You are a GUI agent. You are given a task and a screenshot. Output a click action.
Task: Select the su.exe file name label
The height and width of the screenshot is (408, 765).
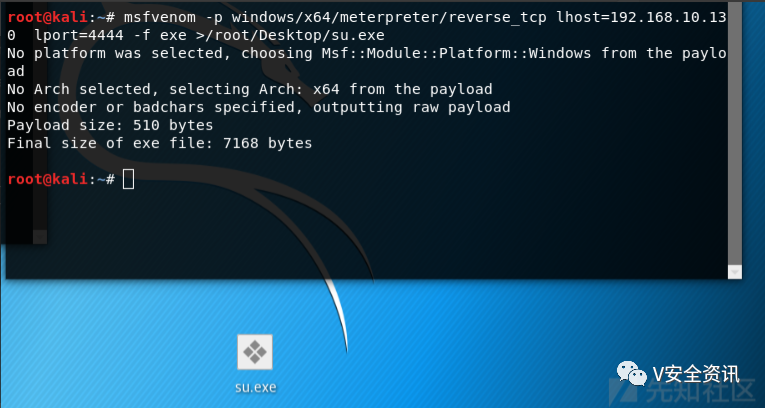click(x=256, y=387)
